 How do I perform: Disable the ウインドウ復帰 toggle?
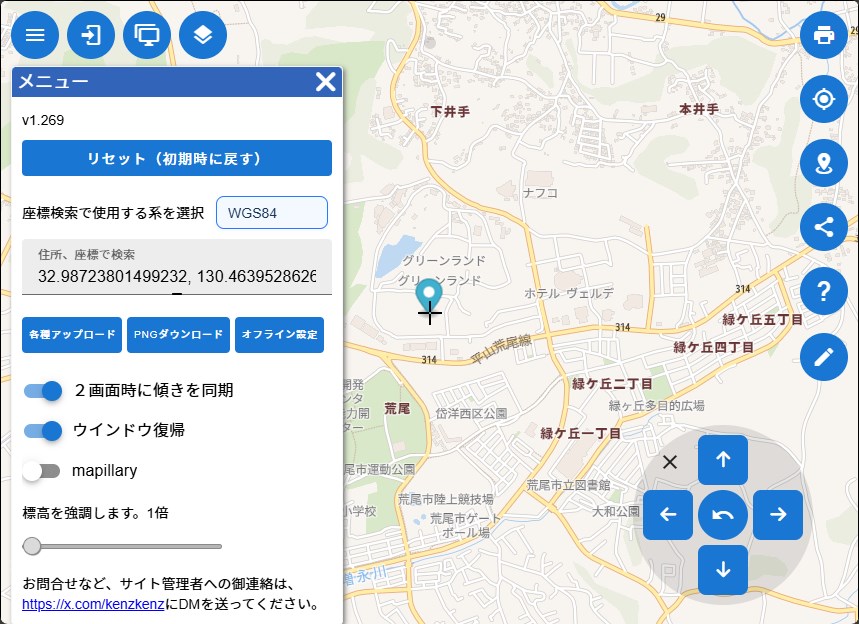pyautogui.click(x=43, y=430)
